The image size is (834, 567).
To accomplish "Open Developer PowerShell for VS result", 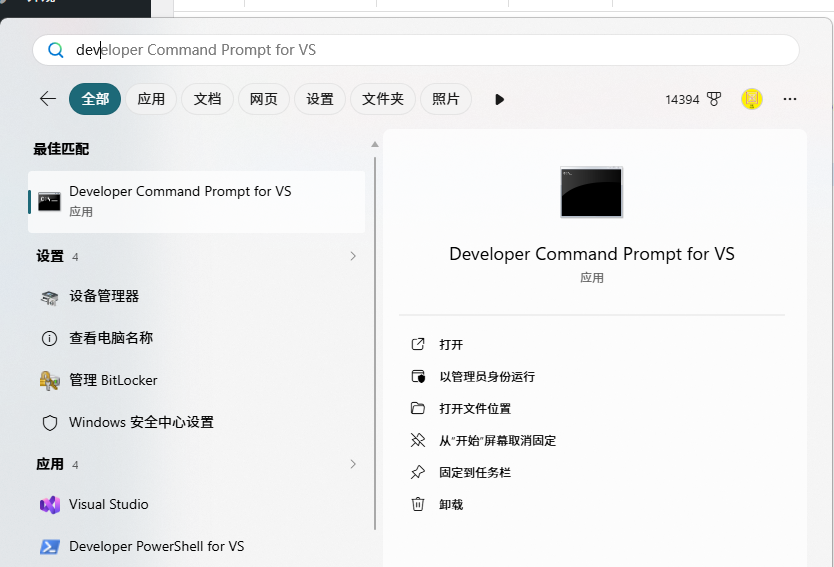I will (196, 546).
